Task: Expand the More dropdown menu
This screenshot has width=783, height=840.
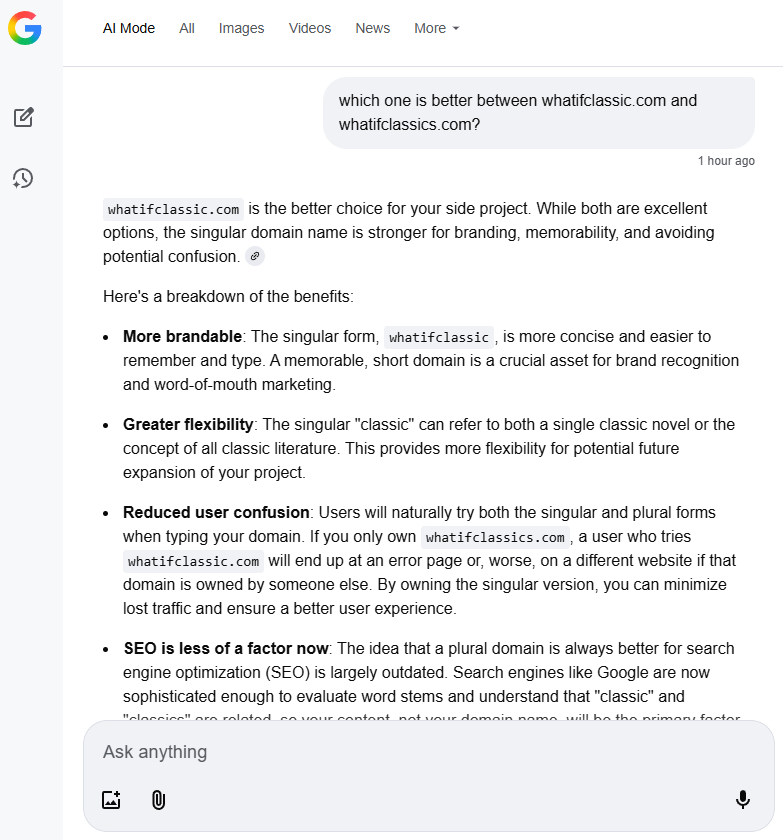Action: (437, 28)
